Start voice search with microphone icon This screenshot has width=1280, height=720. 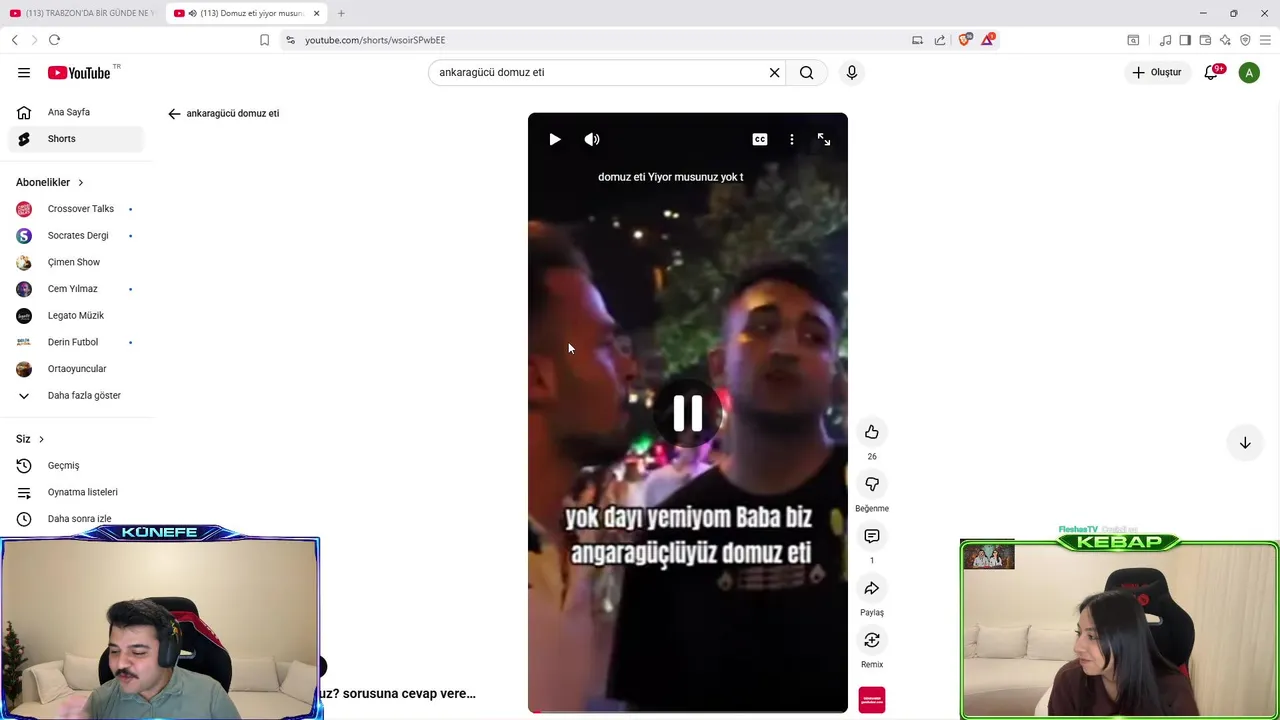tap(852, 72)
